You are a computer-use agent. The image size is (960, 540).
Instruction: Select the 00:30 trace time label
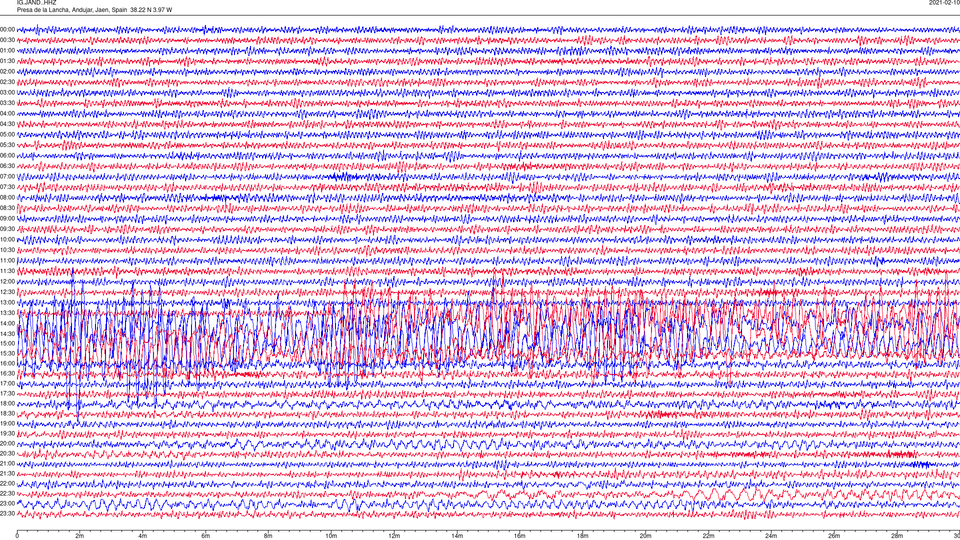(x=7, y=40)
